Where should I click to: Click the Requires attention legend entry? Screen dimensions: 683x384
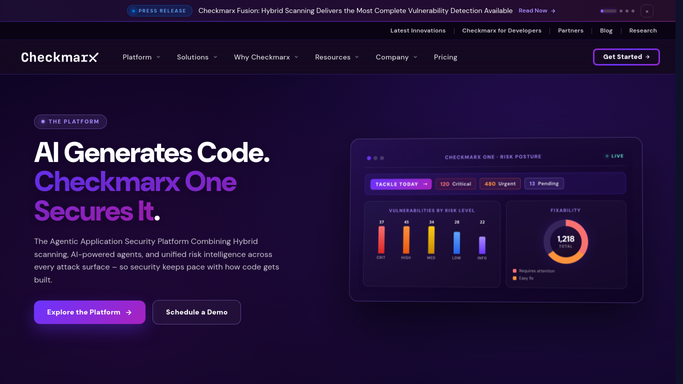(534, 271)
